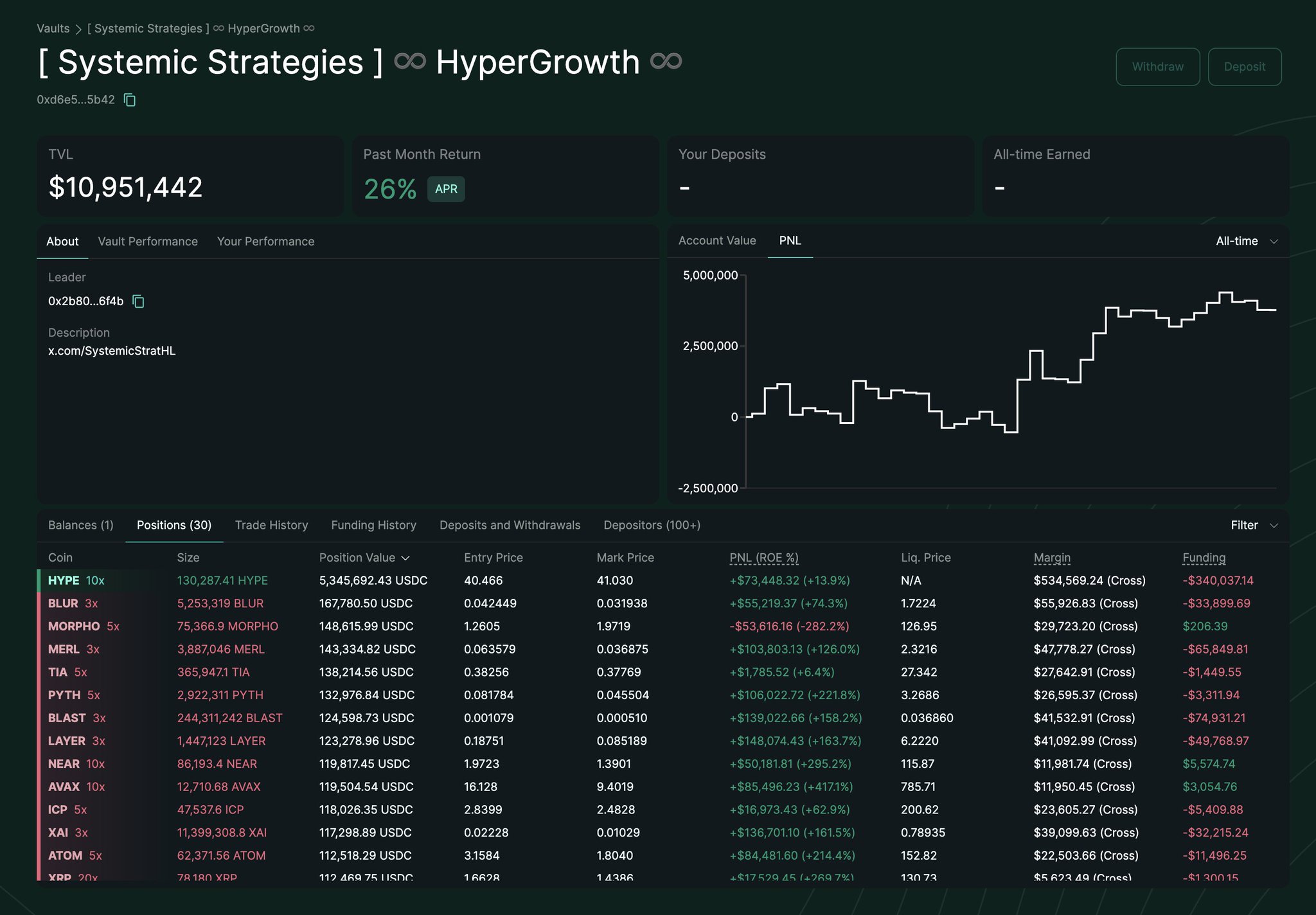The height and width of the screenshot is (915, 1316).
Task: Copy the vault address 0xd6e5...5b42
Action: click(130, 100)
